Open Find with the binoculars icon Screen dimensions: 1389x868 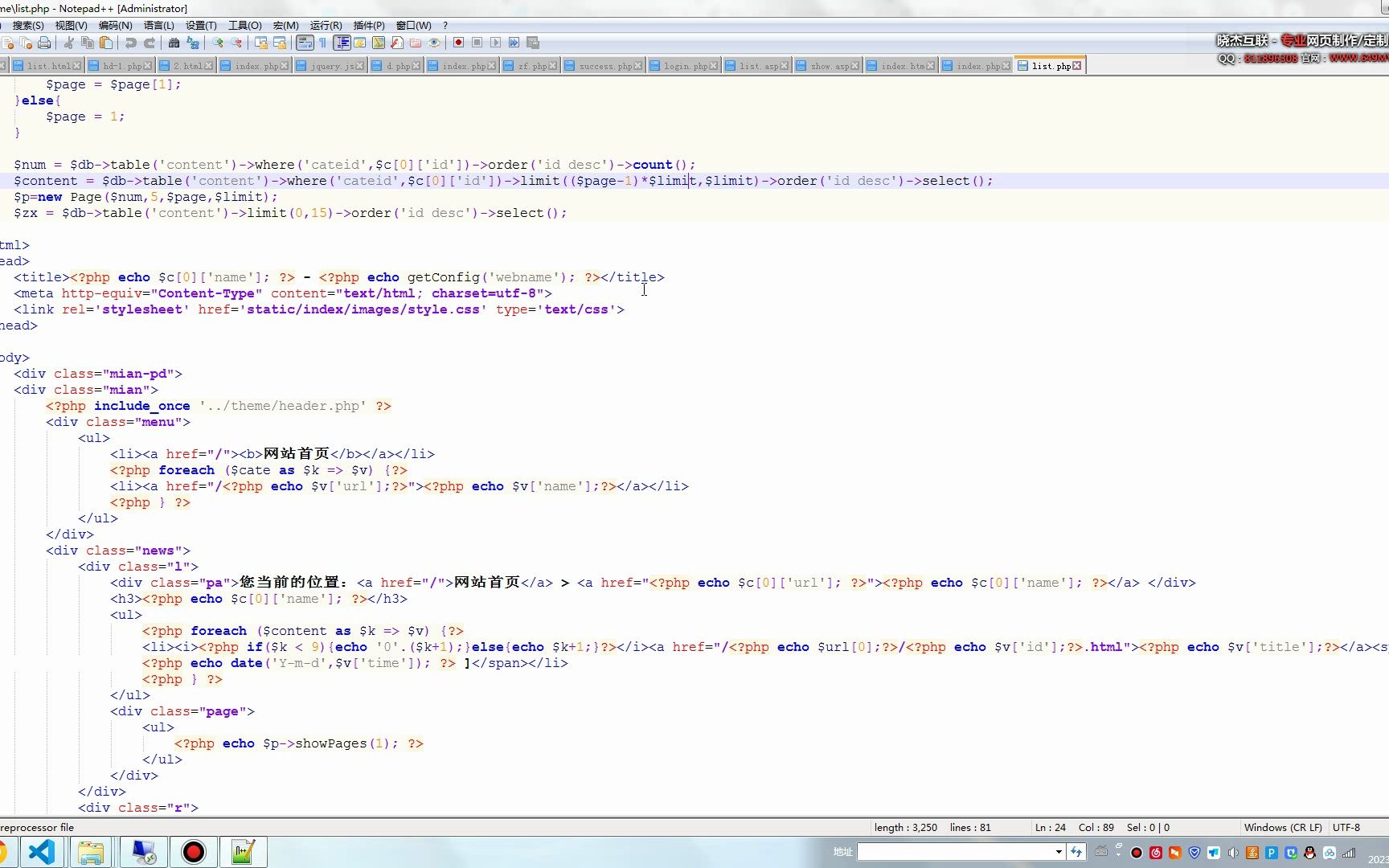click(174, 43)
